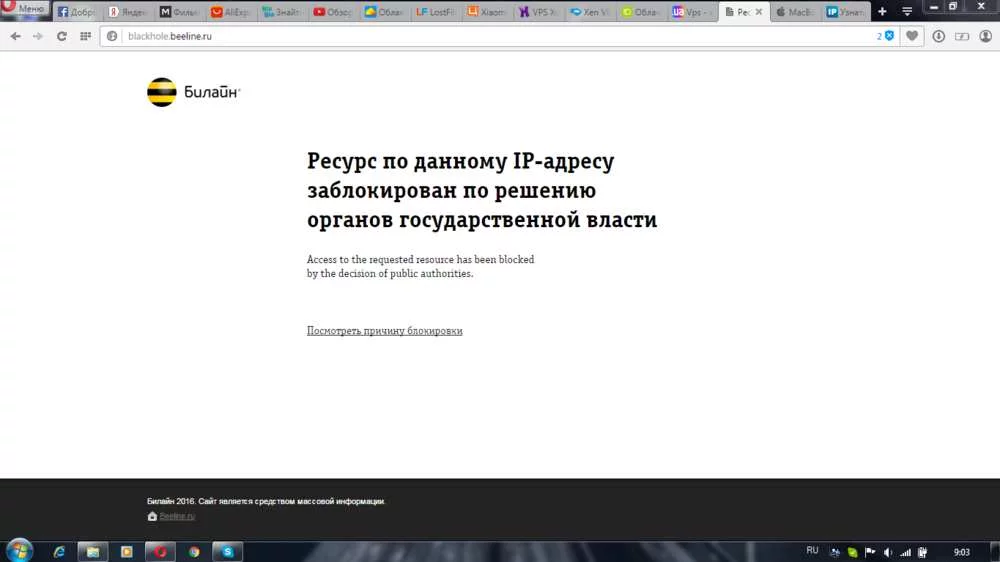This screenshot has width=1000, height=562.
Task: Follow the Beeline.ru footer link
Action: pos(176,516)
